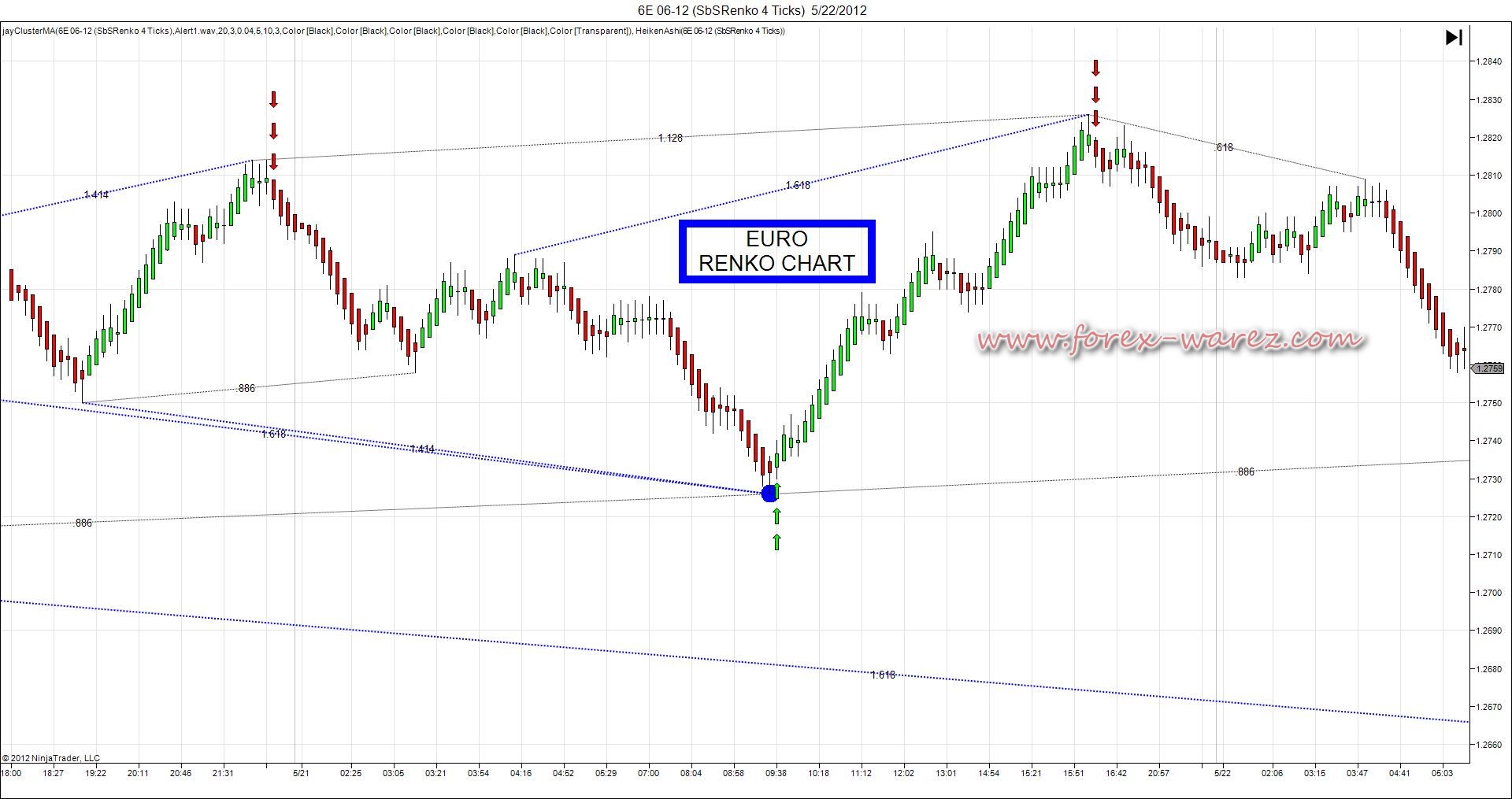Click the middle green up arrow below the blue circle

pos(776,516)
